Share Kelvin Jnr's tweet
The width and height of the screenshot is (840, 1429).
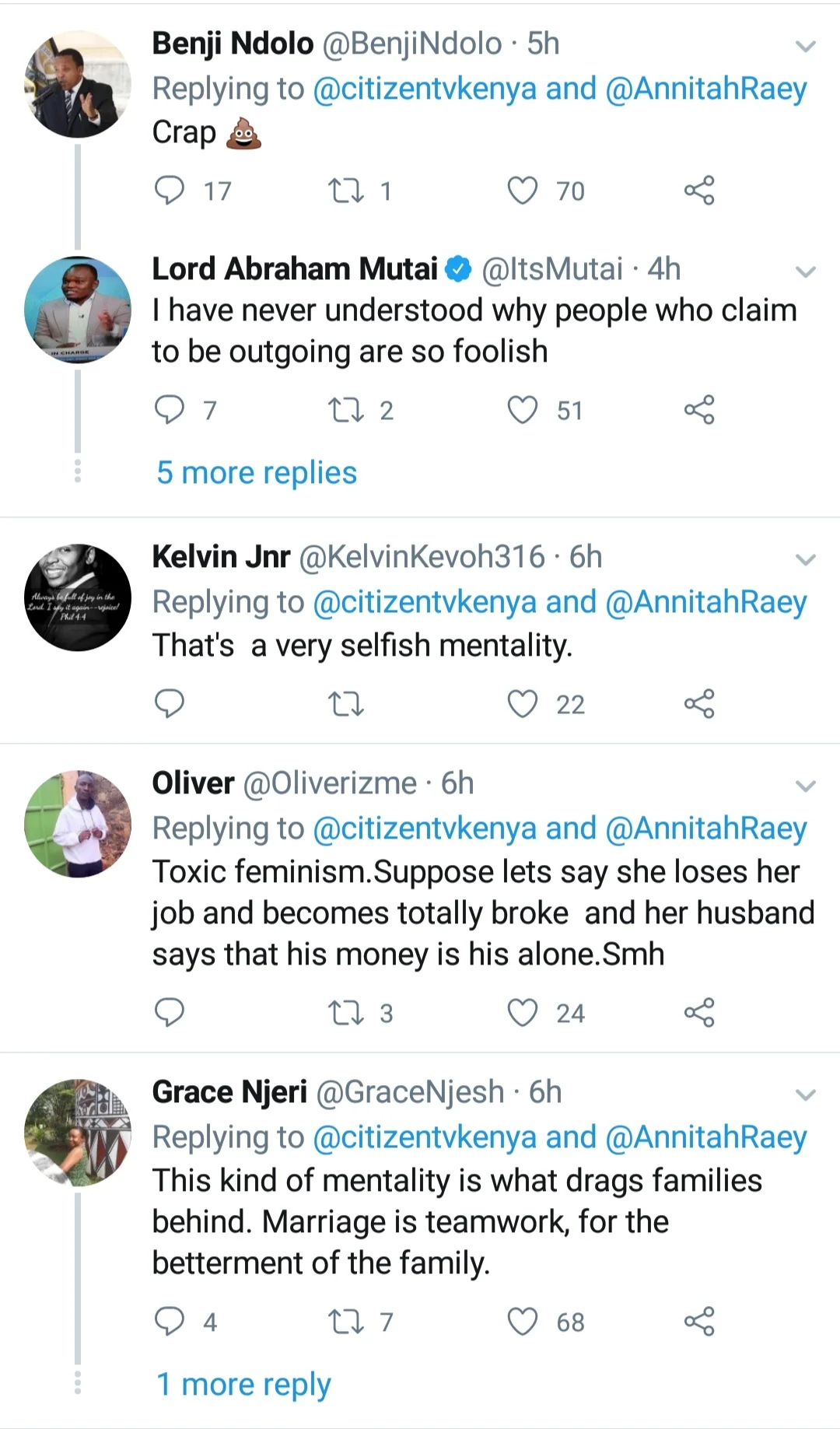pyautogui.click(x=698, y=704)
